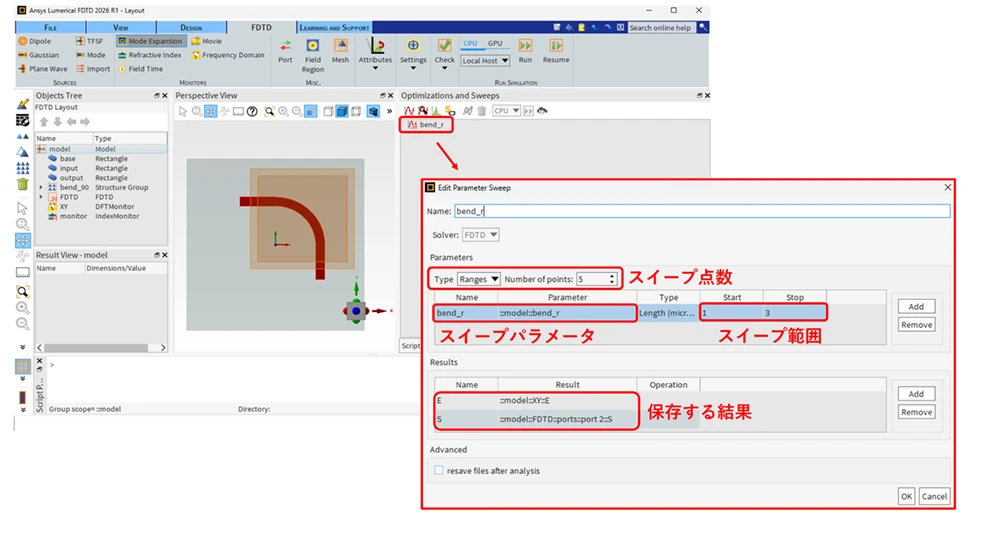
Task: Click the Add button in Parameters
Action: tap(916, 306)
